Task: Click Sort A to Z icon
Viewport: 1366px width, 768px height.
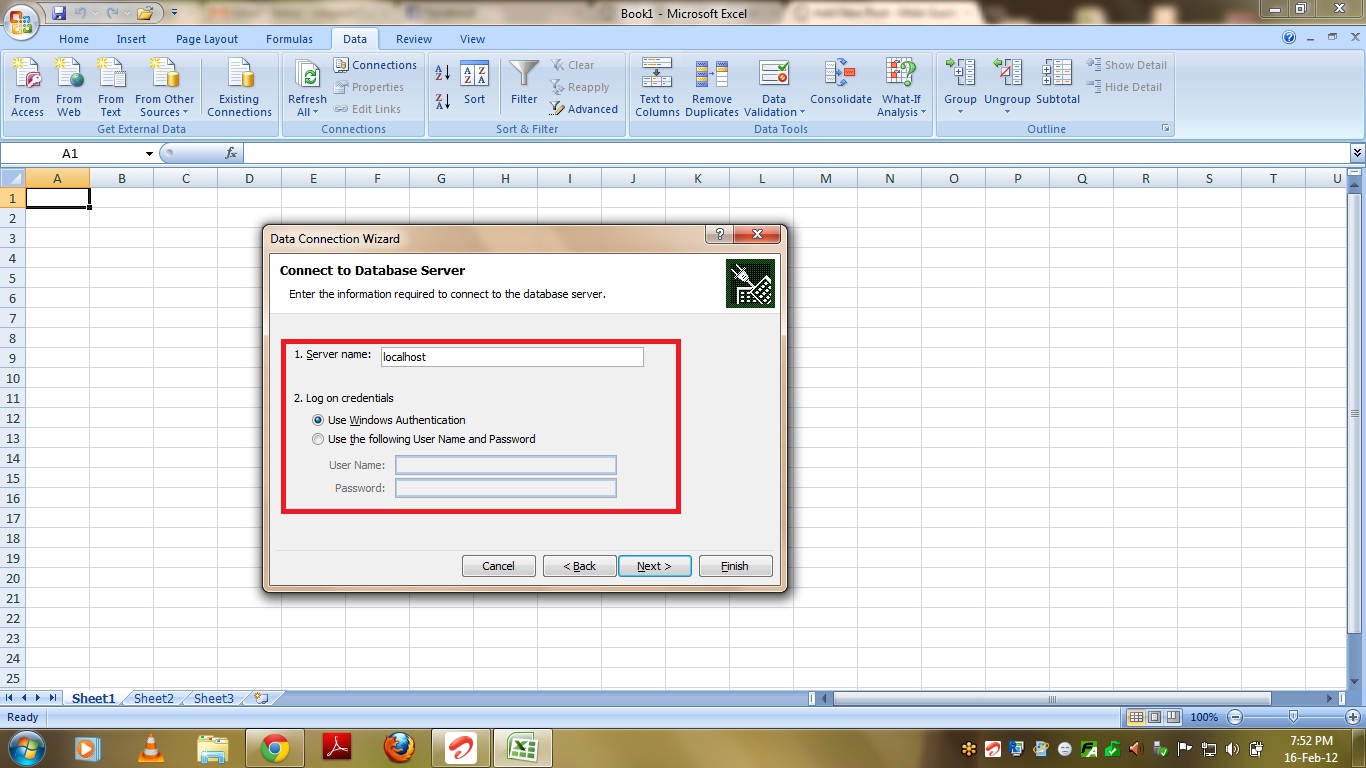Action: point(443,72)
